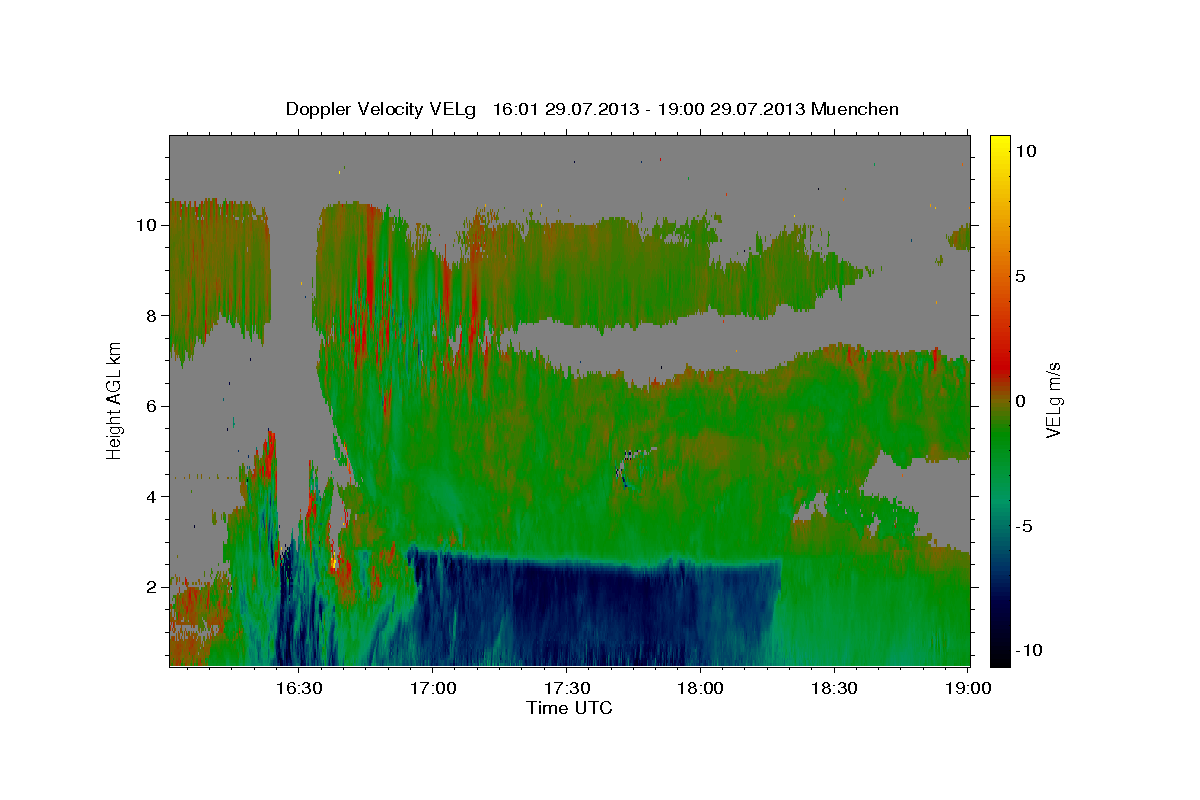Click the 'Muenchen' location text in title
The height and width of the screenshot is (800, 1200).
855,109
